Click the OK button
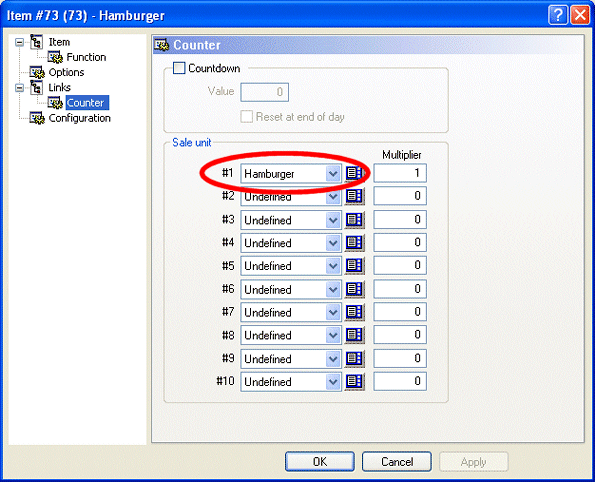 coord(320,462)
